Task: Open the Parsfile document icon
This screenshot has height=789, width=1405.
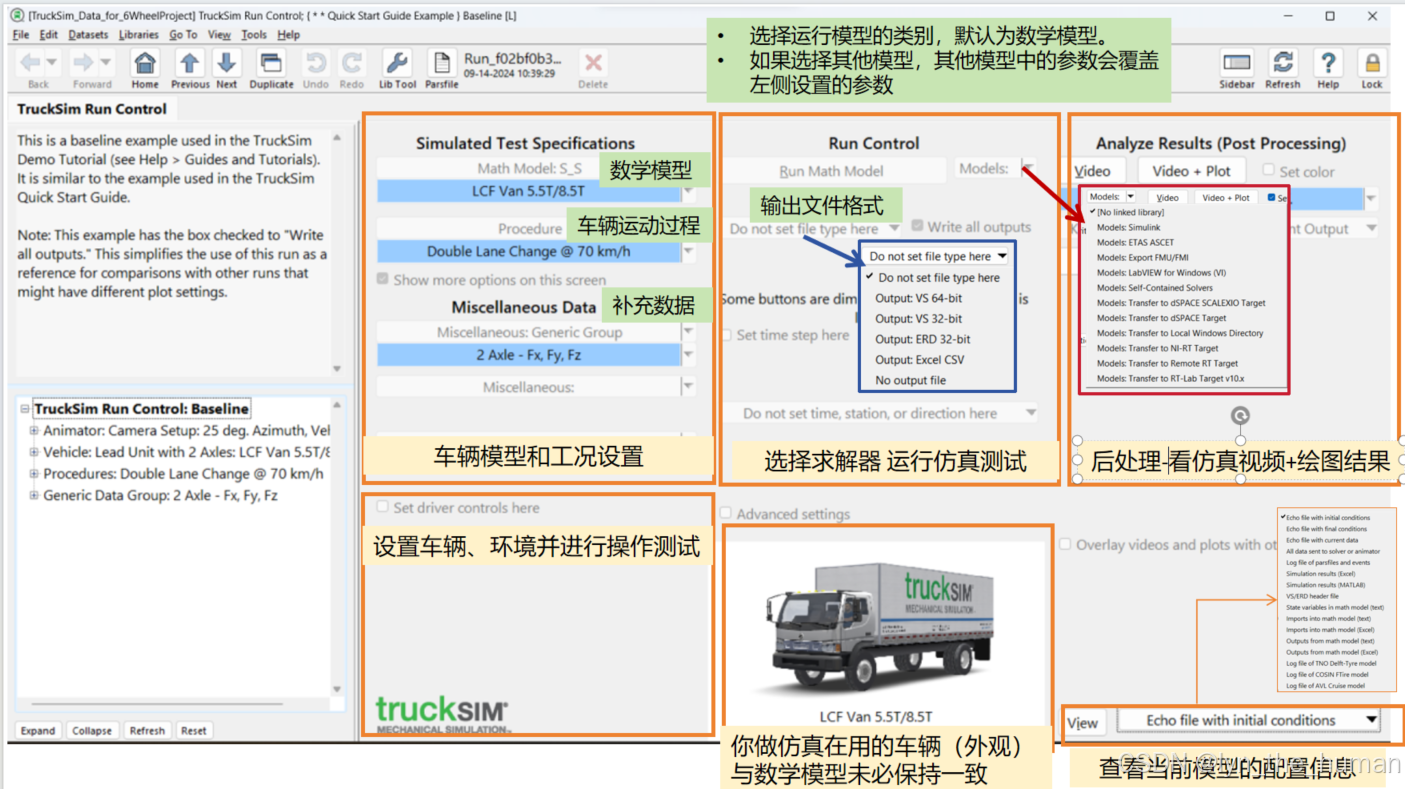Action: pos(441,63)
